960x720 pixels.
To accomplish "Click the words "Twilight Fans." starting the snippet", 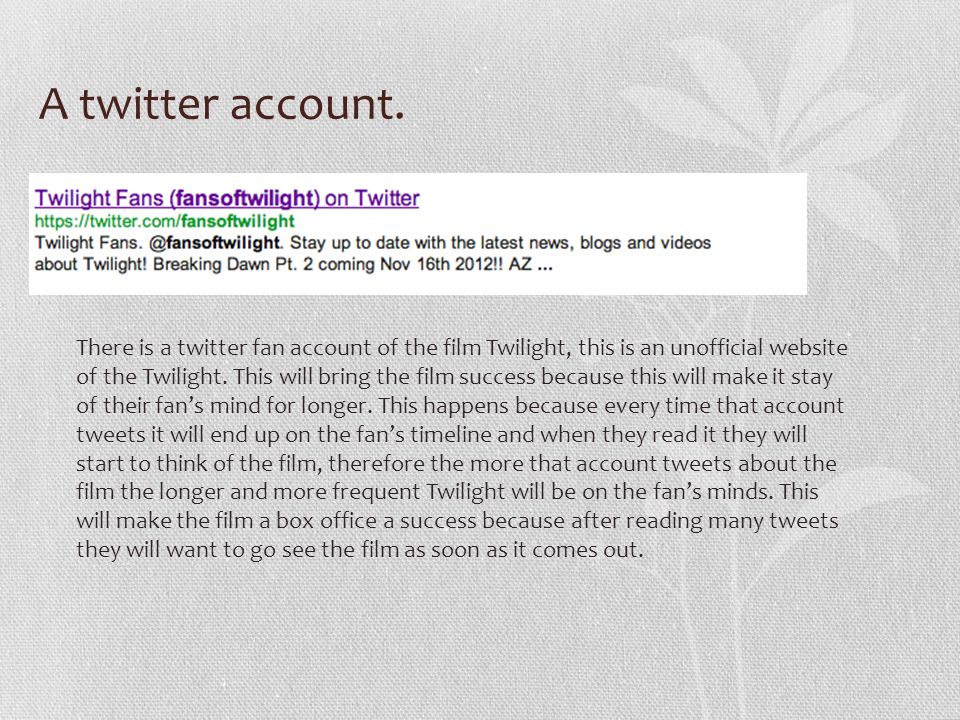I will [89, 243].
